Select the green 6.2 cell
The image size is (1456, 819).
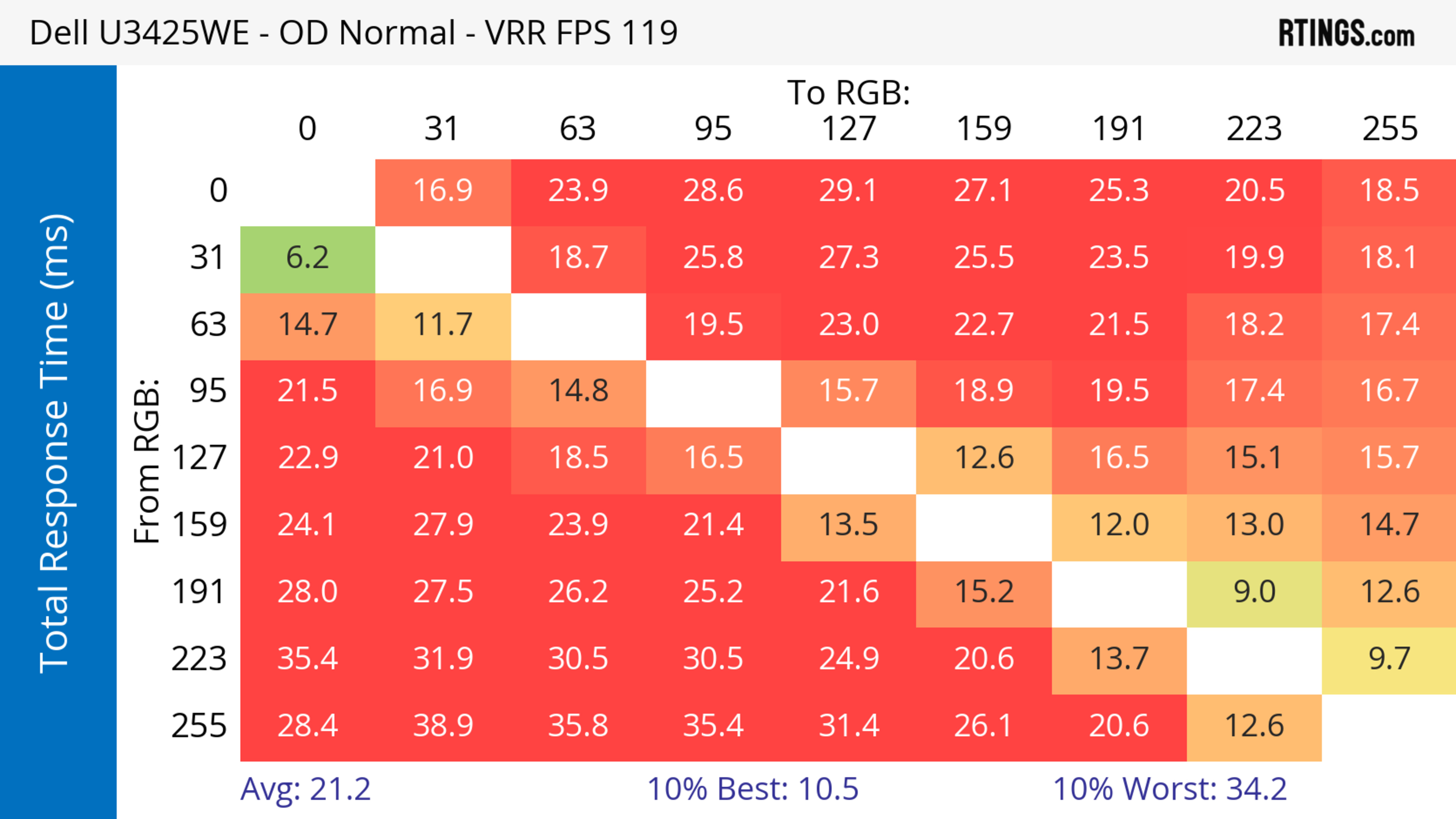coord(308,258)
